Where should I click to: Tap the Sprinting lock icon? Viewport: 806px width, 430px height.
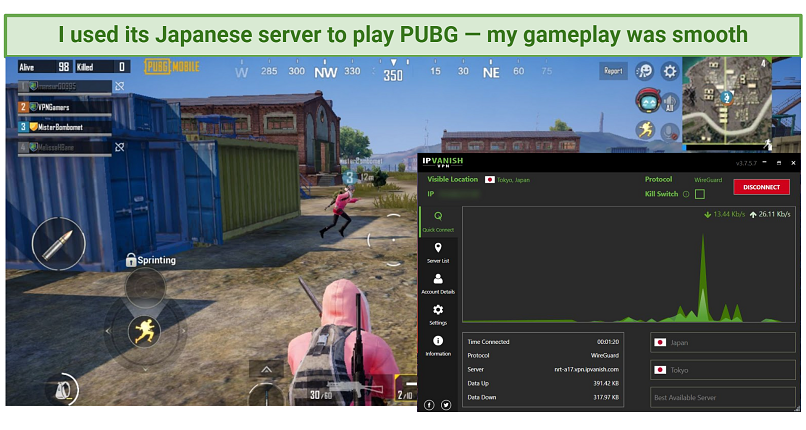pos(131,260)
